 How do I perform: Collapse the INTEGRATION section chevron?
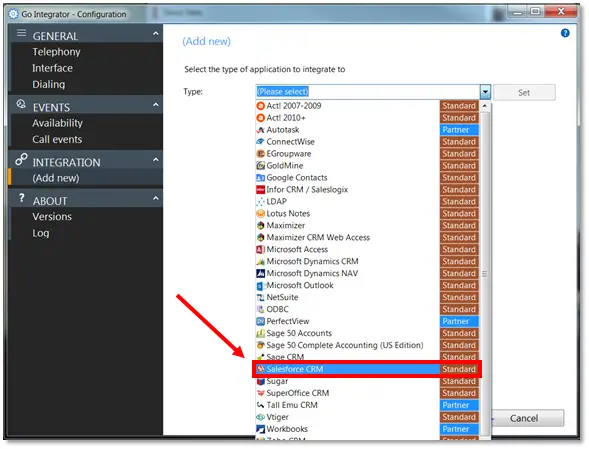156,160
